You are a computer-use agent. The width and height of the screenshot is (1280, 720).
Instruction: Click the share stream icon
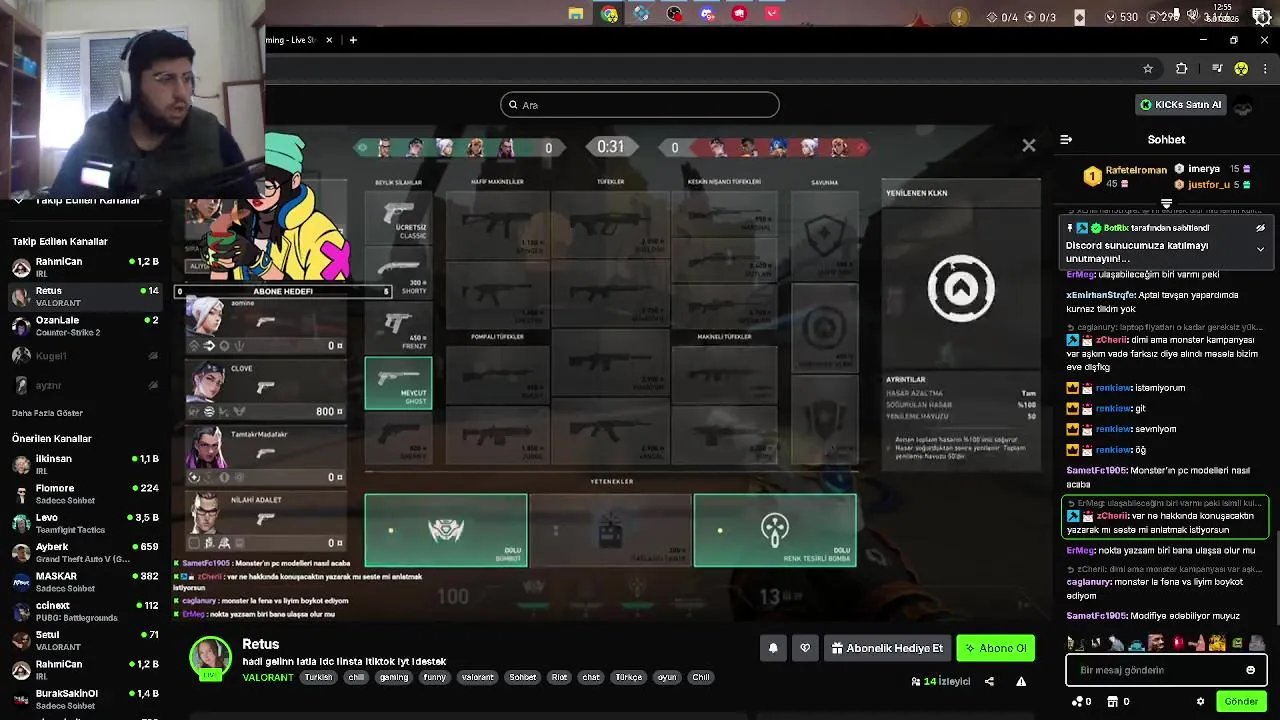[989, 681]
